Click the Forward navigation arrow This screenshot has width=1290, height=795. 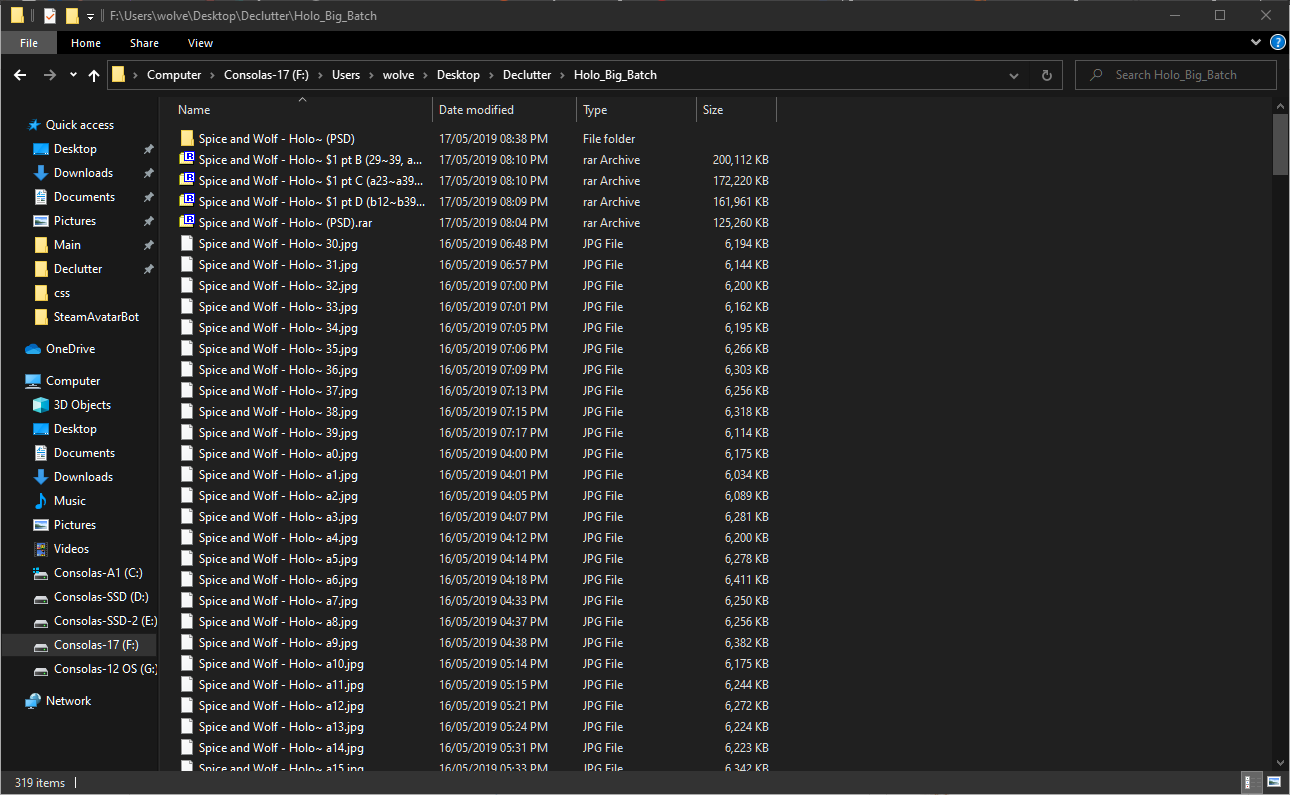coord(49,75)
